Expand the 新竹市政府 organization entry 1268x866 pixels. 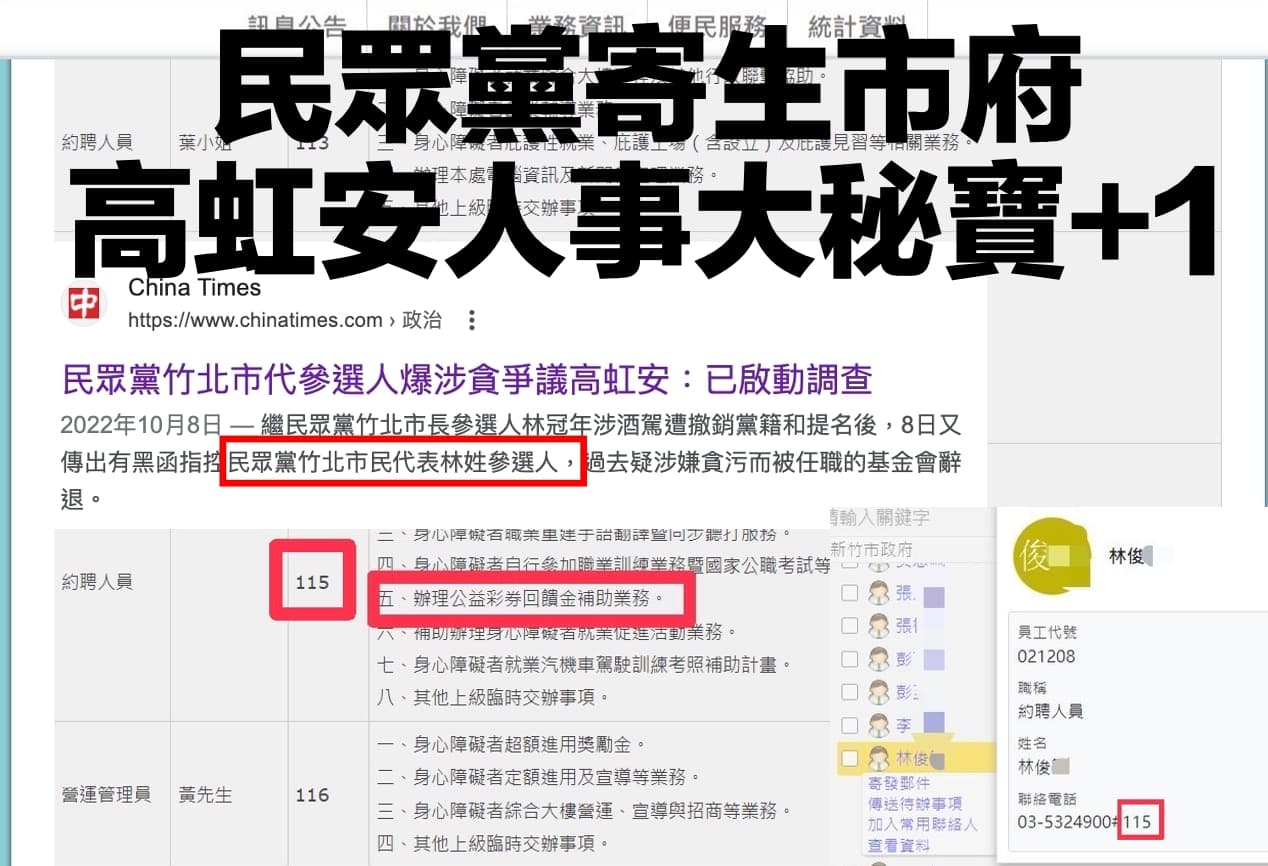pyautogui.click(x=871, y=549)
